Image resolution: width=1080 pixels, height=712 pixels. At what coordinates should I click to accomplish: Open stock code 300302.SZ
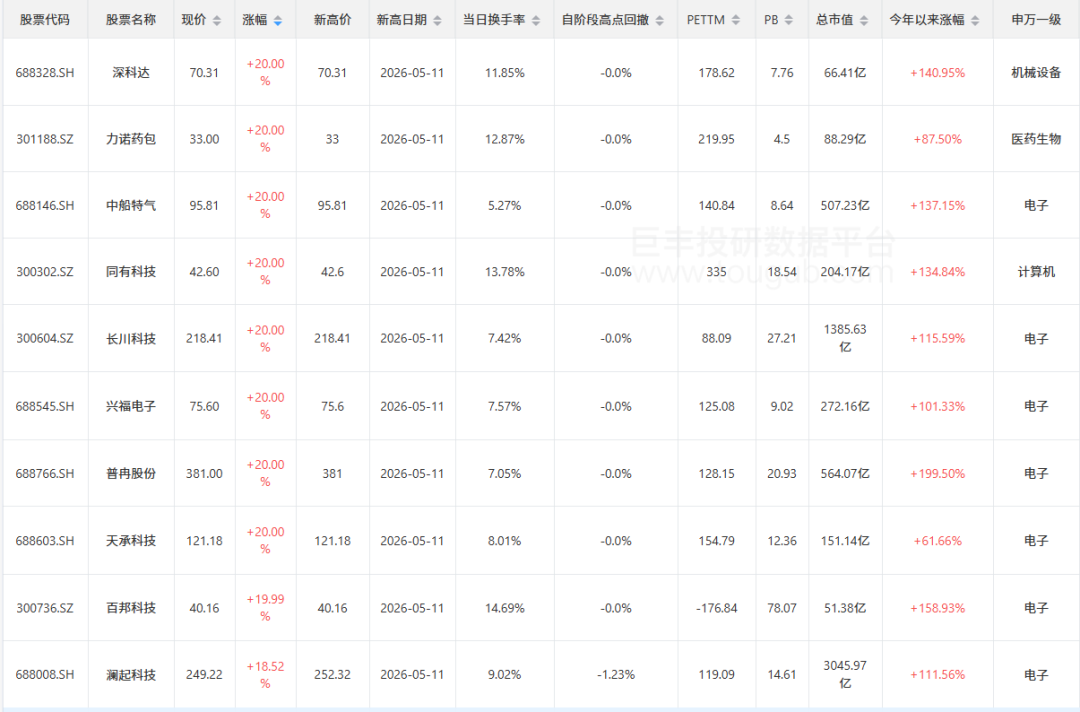pyautogui.click(x=45, y=272)
